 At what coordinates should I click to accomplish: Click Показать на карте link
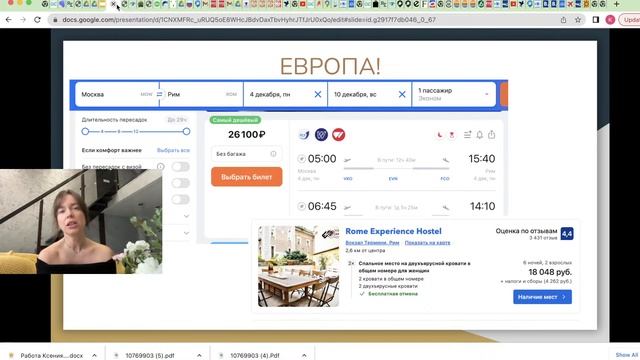click(x=427, y=242)
